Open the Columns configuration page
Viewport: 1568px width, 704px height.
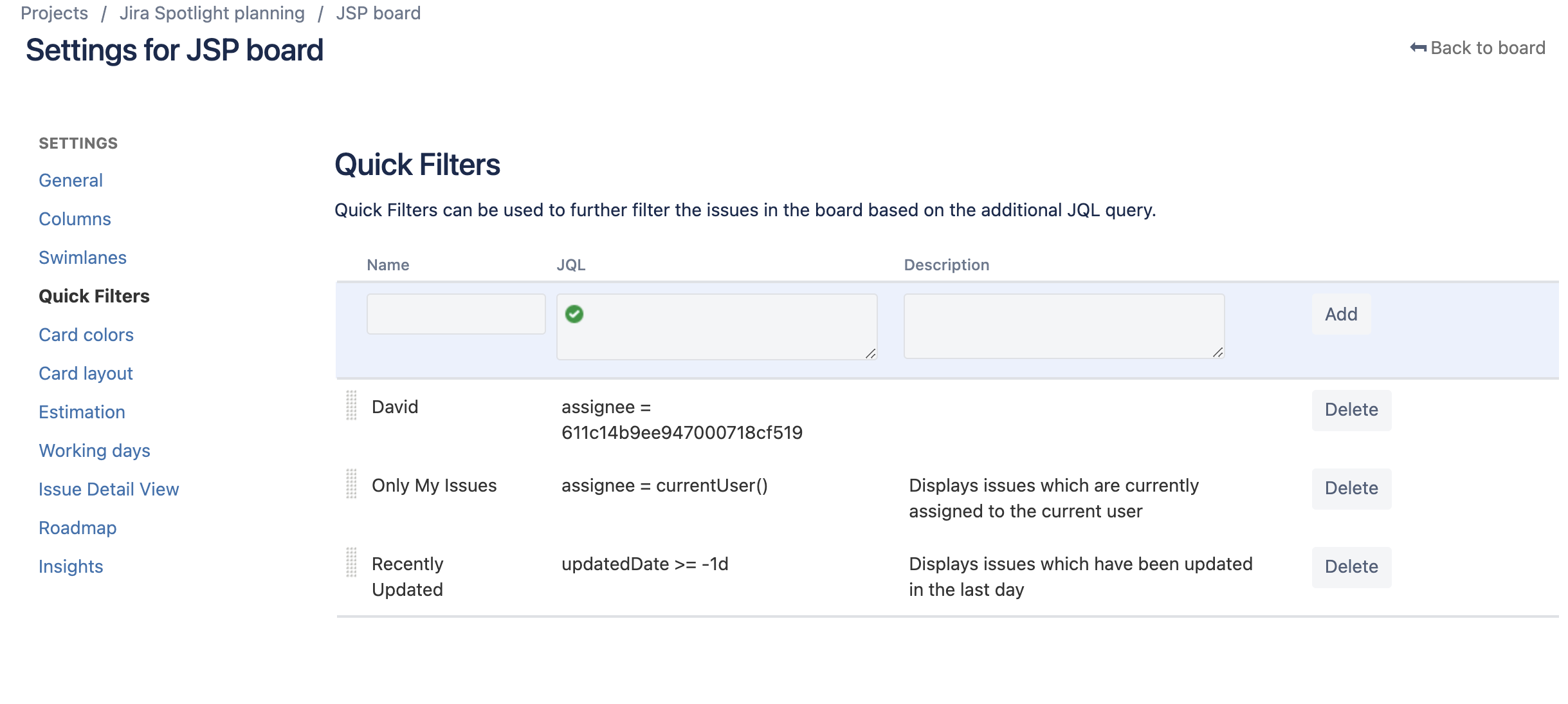click(75, 219)
